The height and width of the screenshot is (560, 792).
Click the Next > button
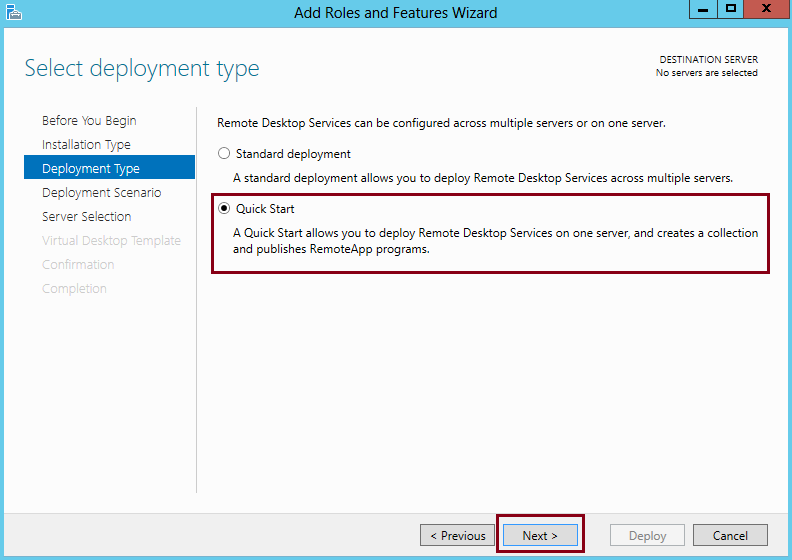pyautogui.click(x=540, y=535)
